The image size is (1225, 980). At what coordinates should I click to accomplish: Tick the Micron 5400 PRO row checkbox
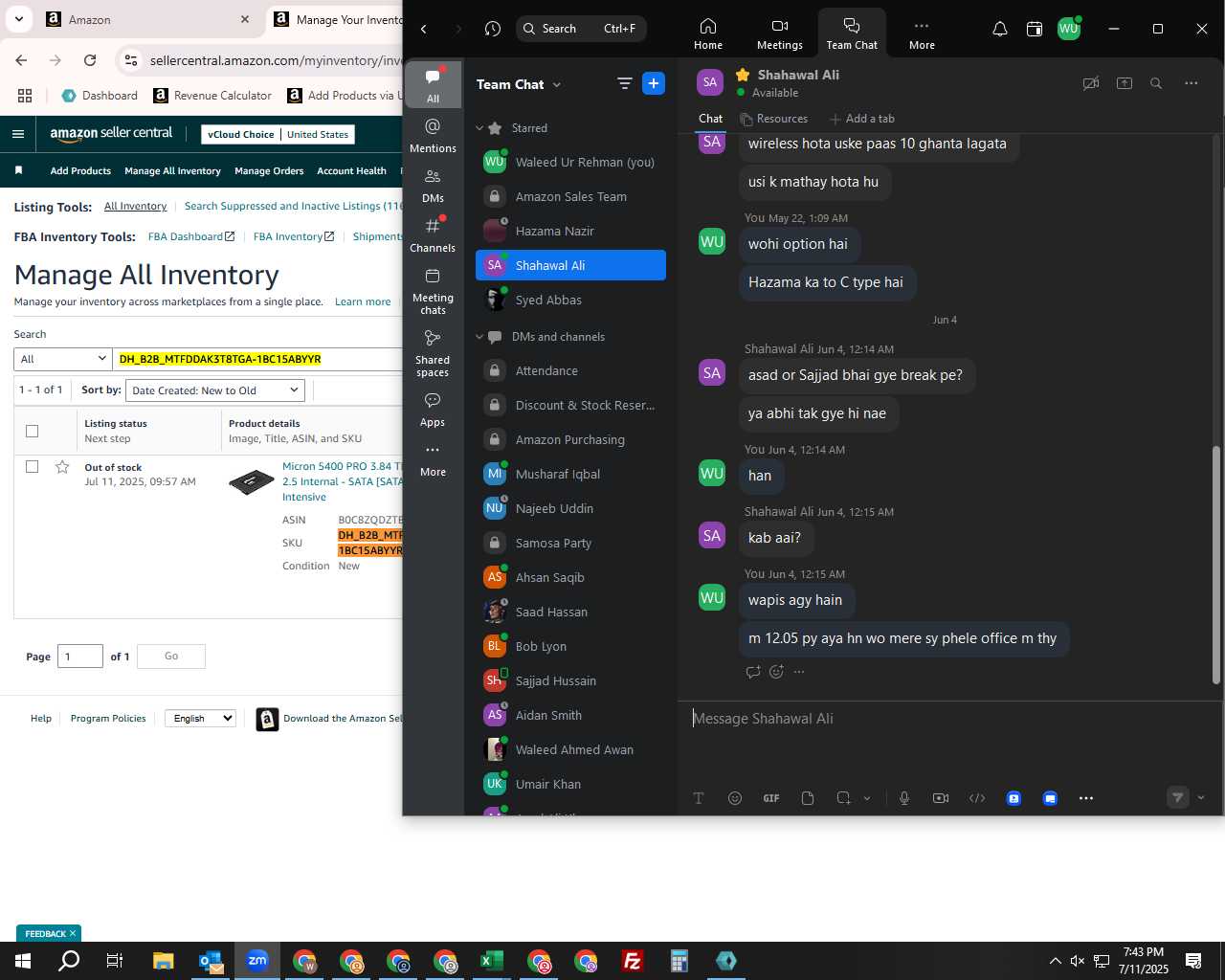(x=32, y=467)
